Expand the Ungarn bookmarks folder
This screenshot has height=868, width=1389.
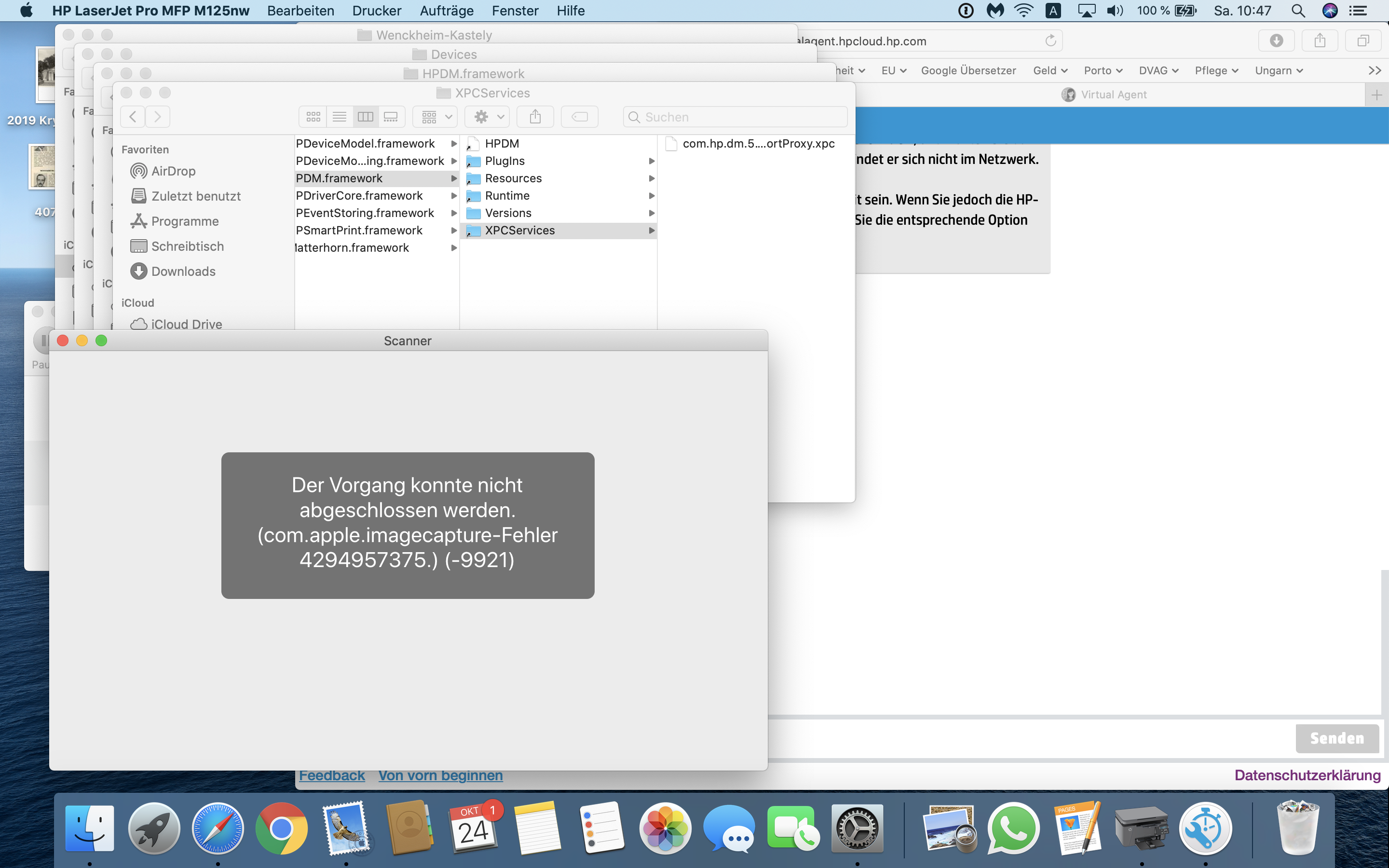(x=1279, y=70)
